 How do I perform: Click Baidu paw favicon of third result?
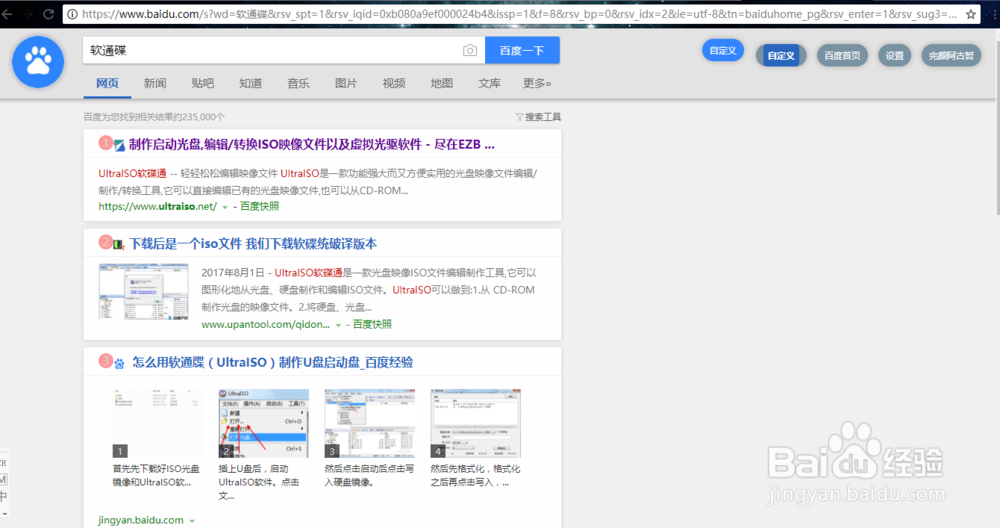[119, 363]
